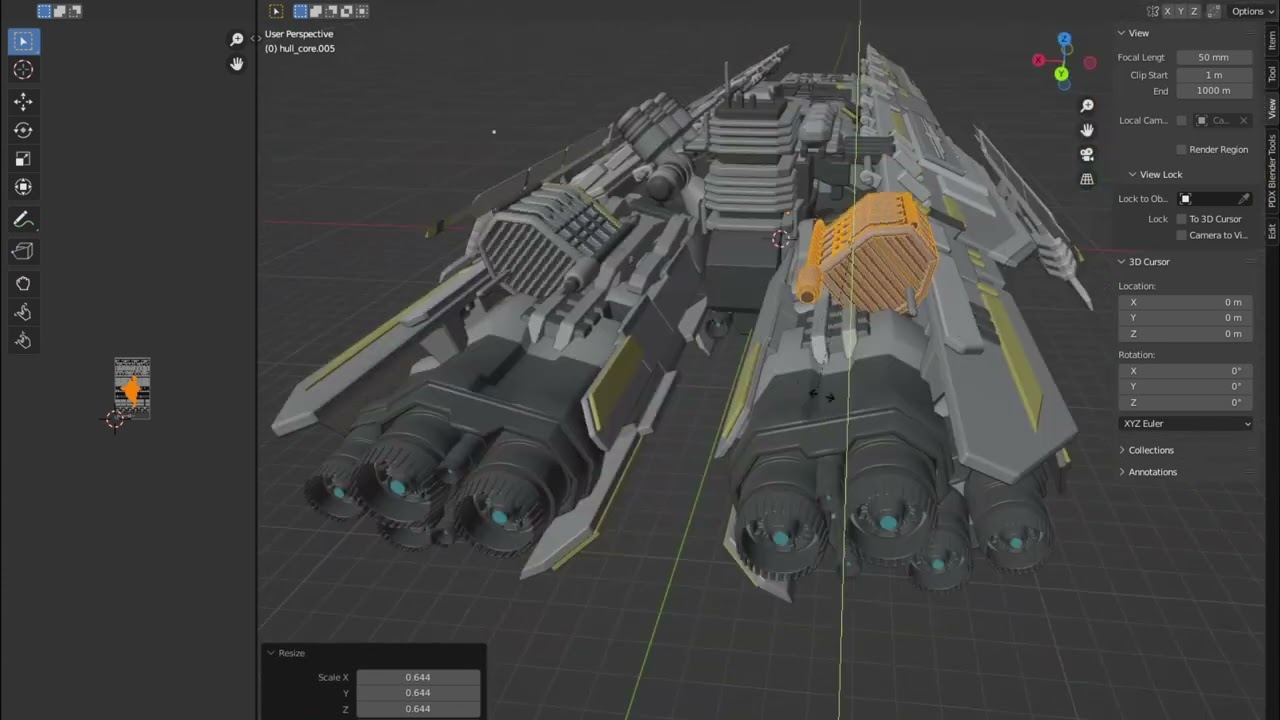Screen dimensions: 1280x720
Task: Select the Select Box tool
Action: pyautogui.click(x=23, y=41)
